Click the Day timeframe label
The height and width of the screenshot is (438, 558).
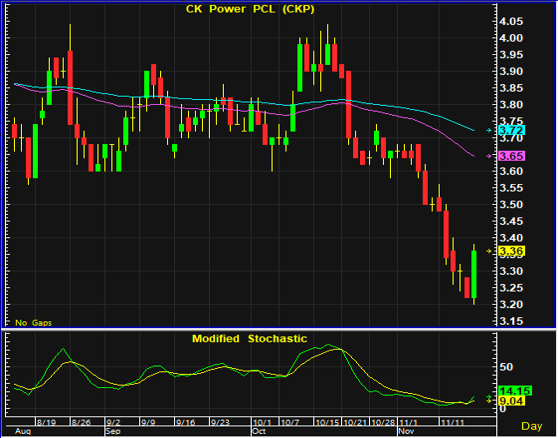(x=532, y=426)
